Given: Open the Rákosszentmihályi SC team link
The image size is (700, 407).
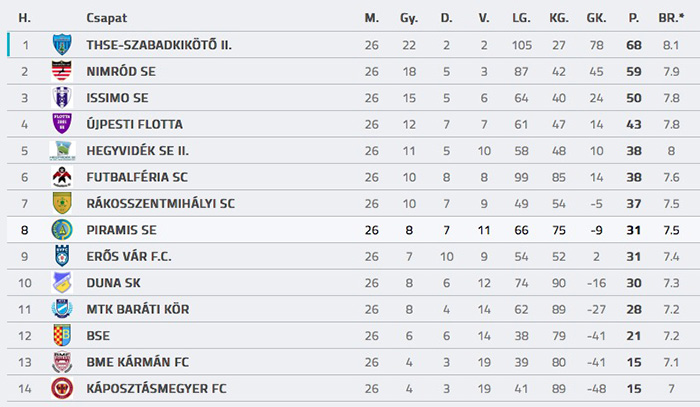Looking at the screenshot, I should coord(160,204).
